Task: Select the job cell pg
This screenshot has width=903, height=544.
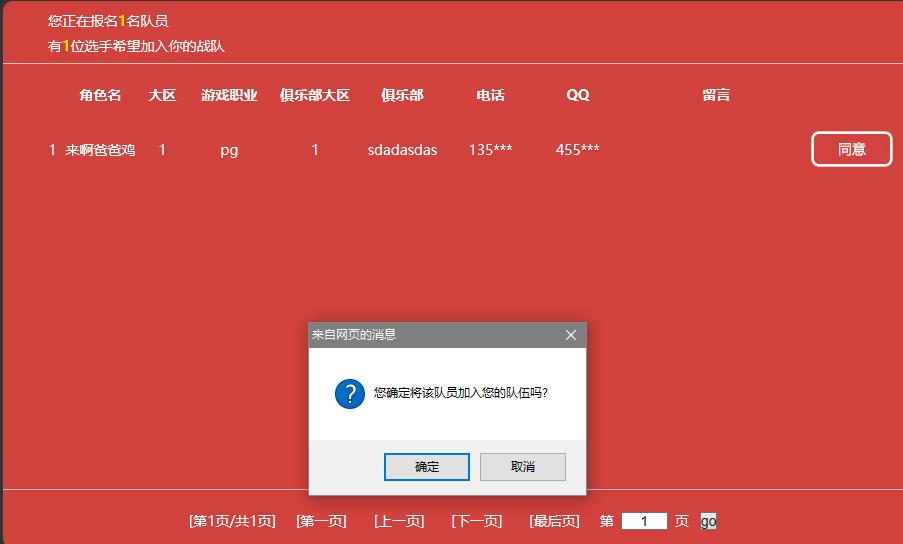Action: [229, 150]
